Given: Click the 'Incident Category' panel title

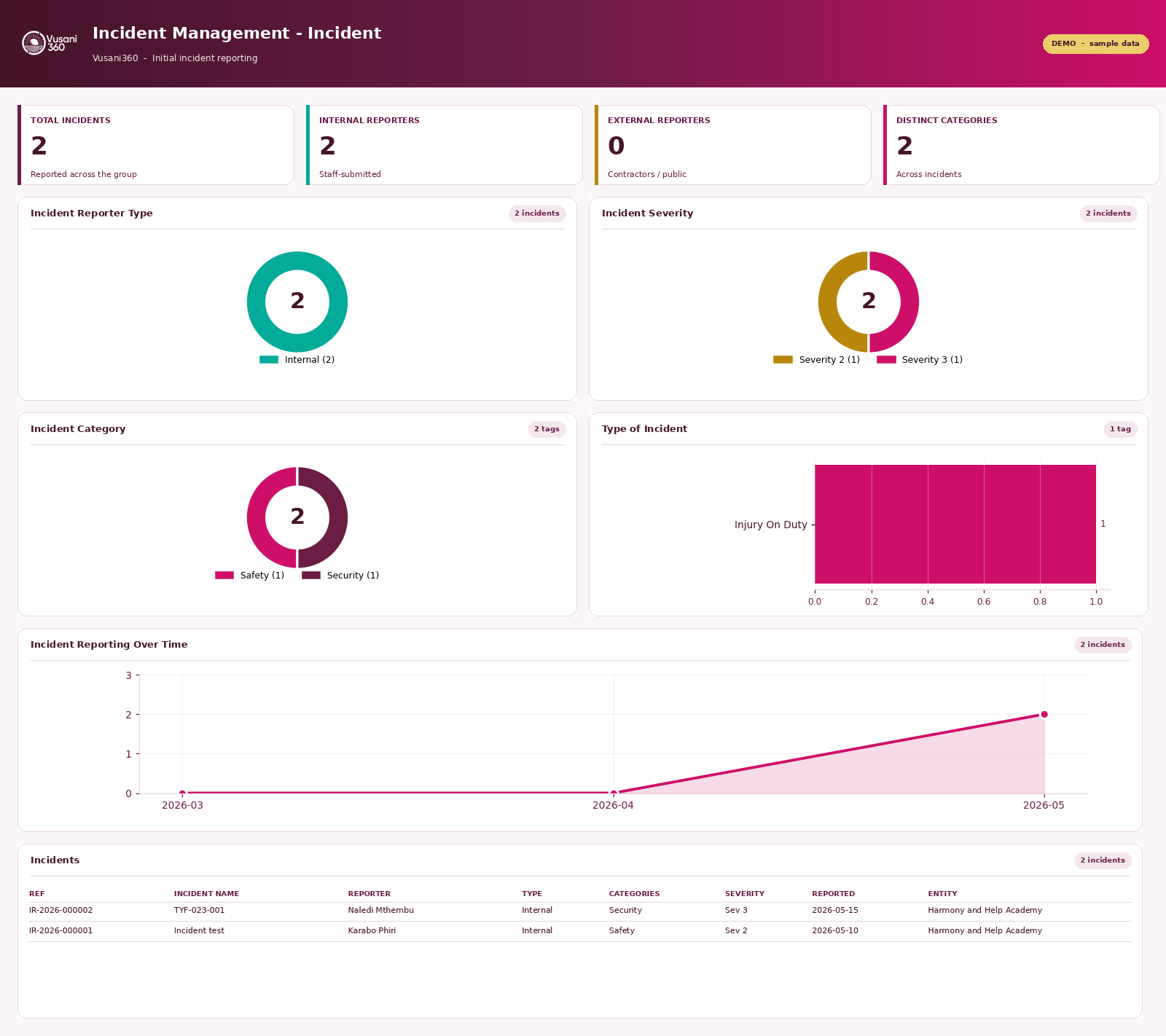Looking at the screenshot, I should [x=78, y=429].
